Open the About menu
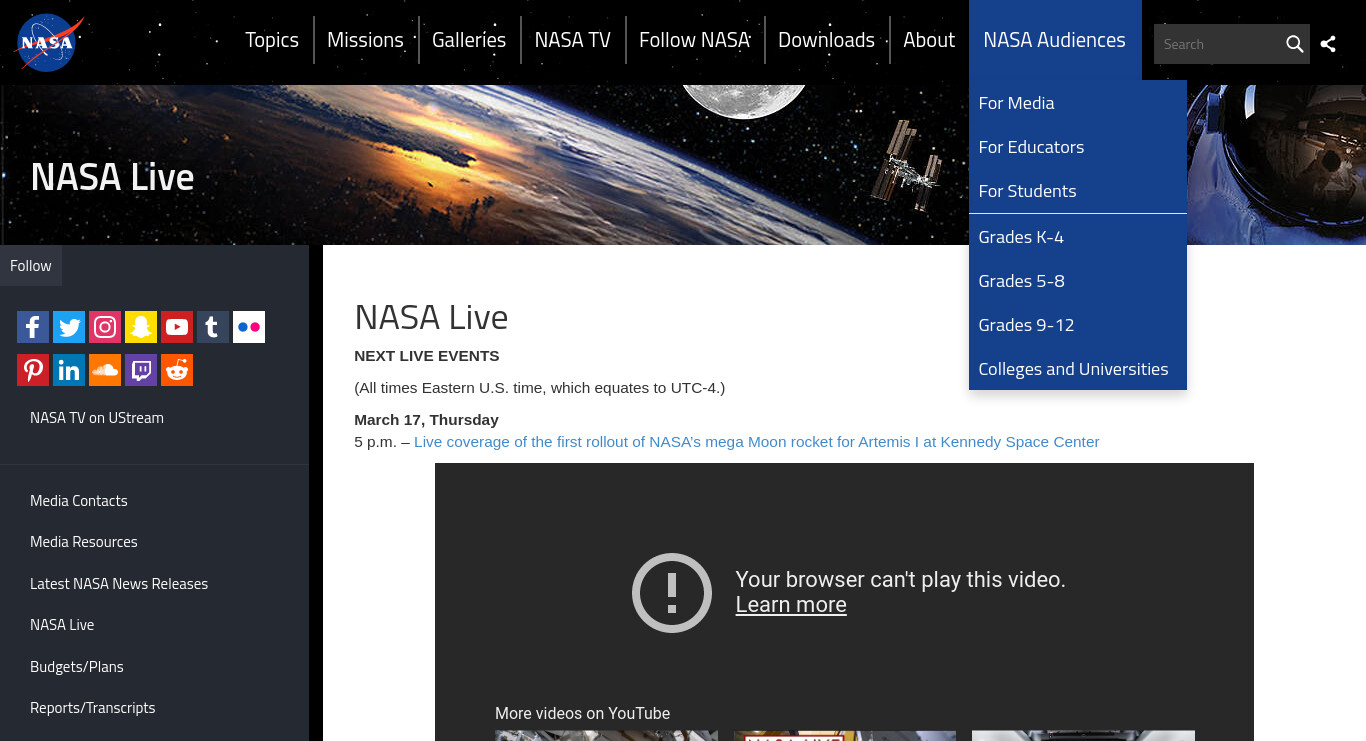The height and width of the screenshot is (741, 1366). pyautogui.click(x=929, y=40)
